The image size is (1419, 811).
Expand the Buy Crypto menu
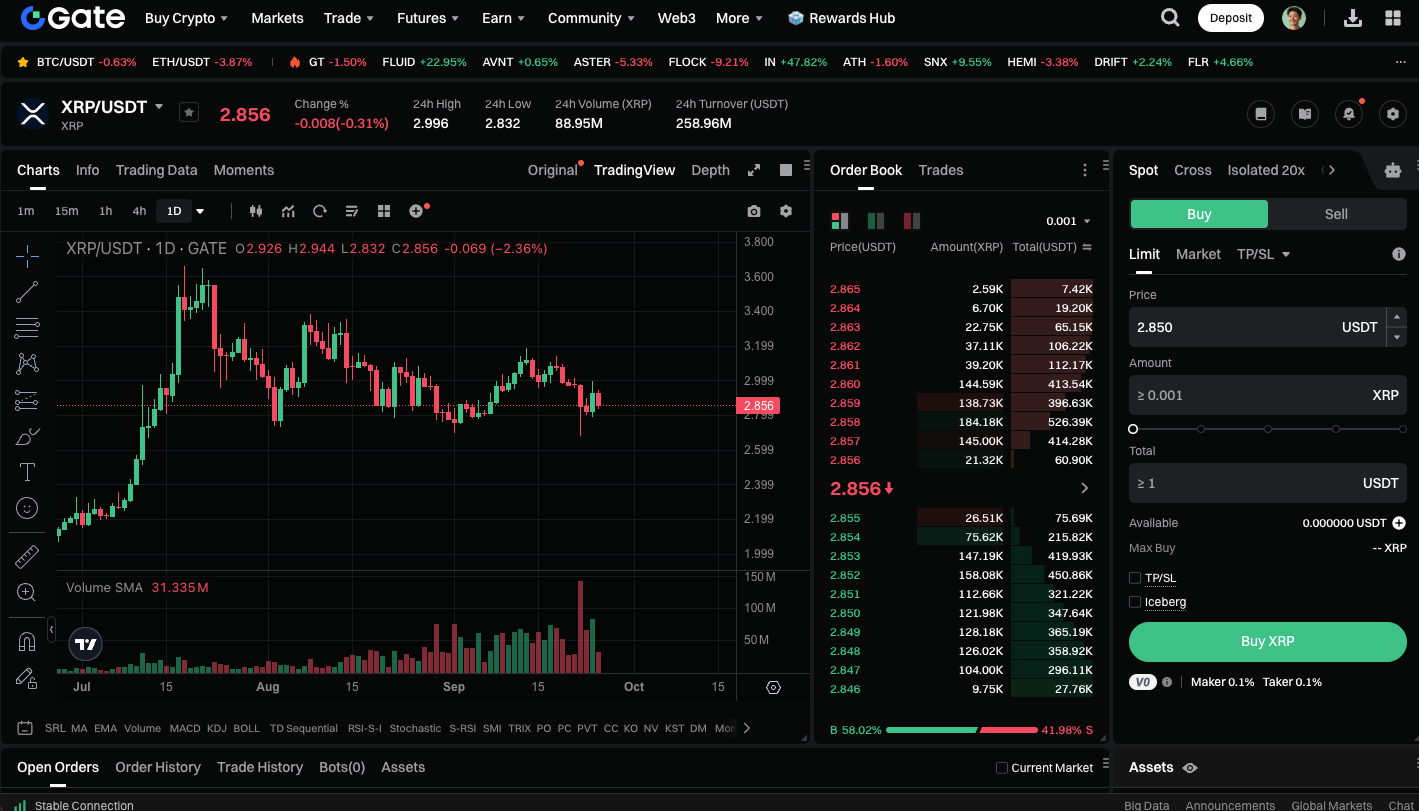pyautogui.click(x=187, y=18)
